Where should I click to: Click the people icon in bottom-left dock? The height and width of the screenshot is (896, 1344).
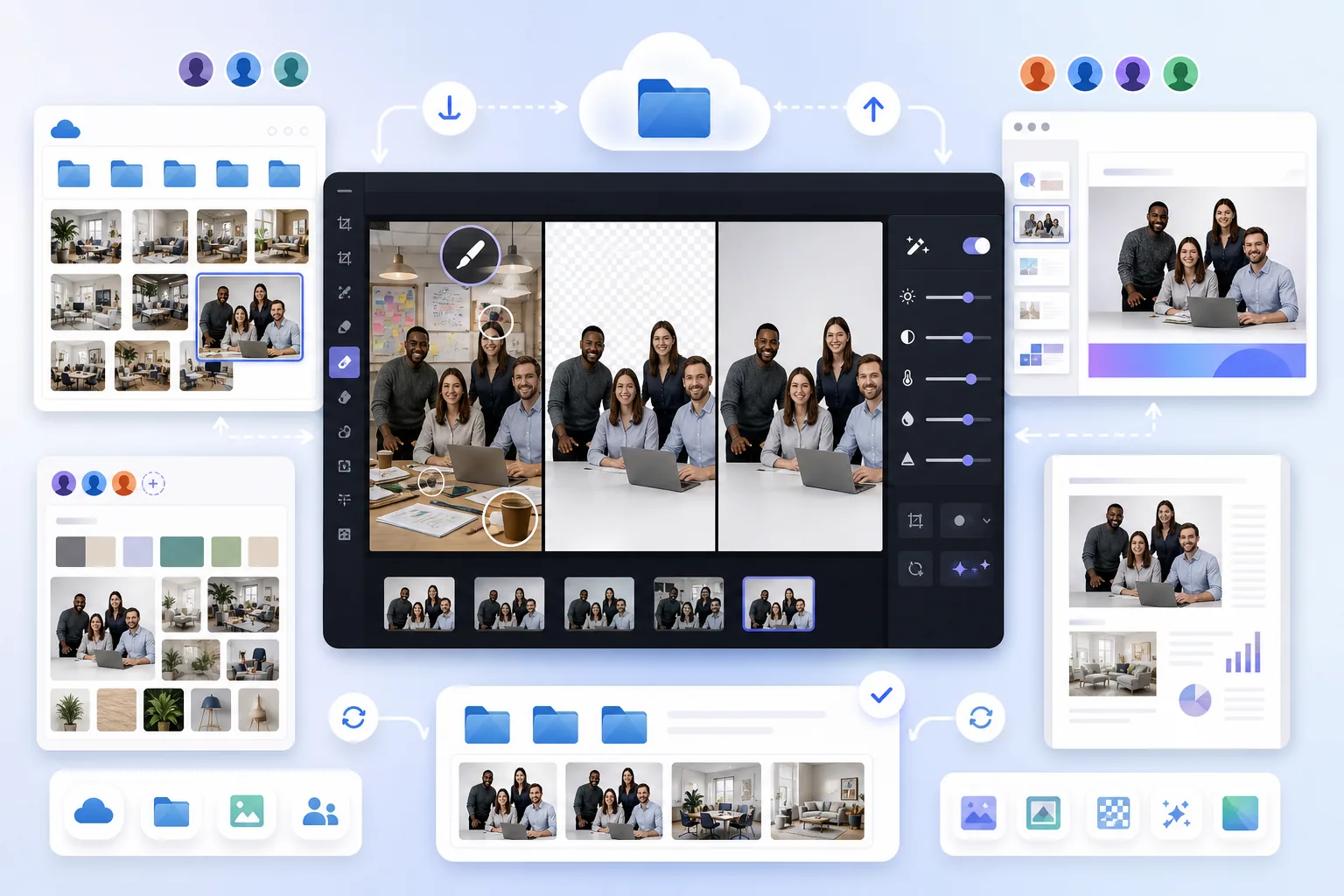[320, 812]
